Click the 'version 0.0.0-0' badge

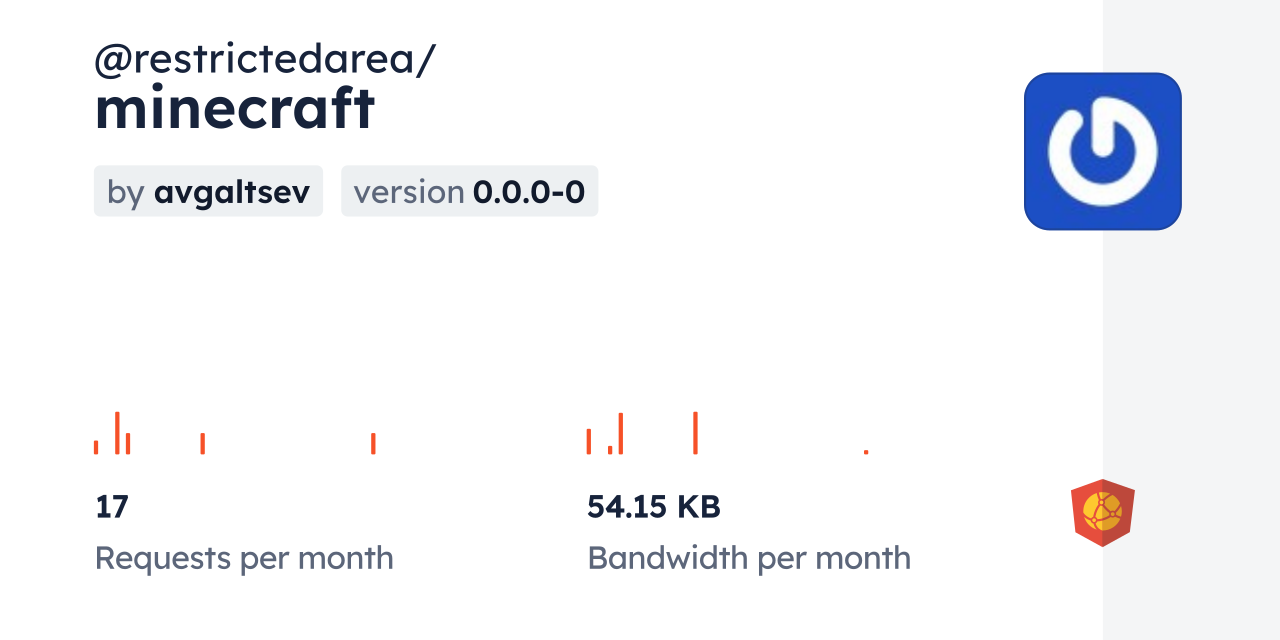point(469,191)
